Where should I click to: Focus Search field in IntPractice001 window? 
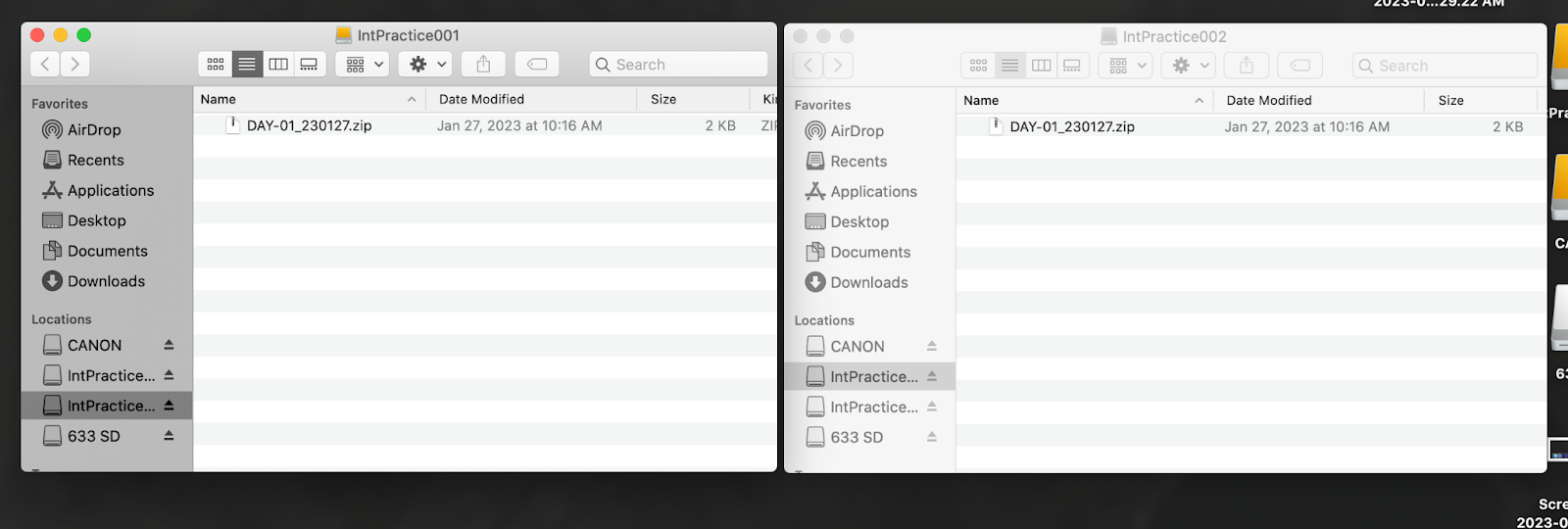(x=678, y=65)
